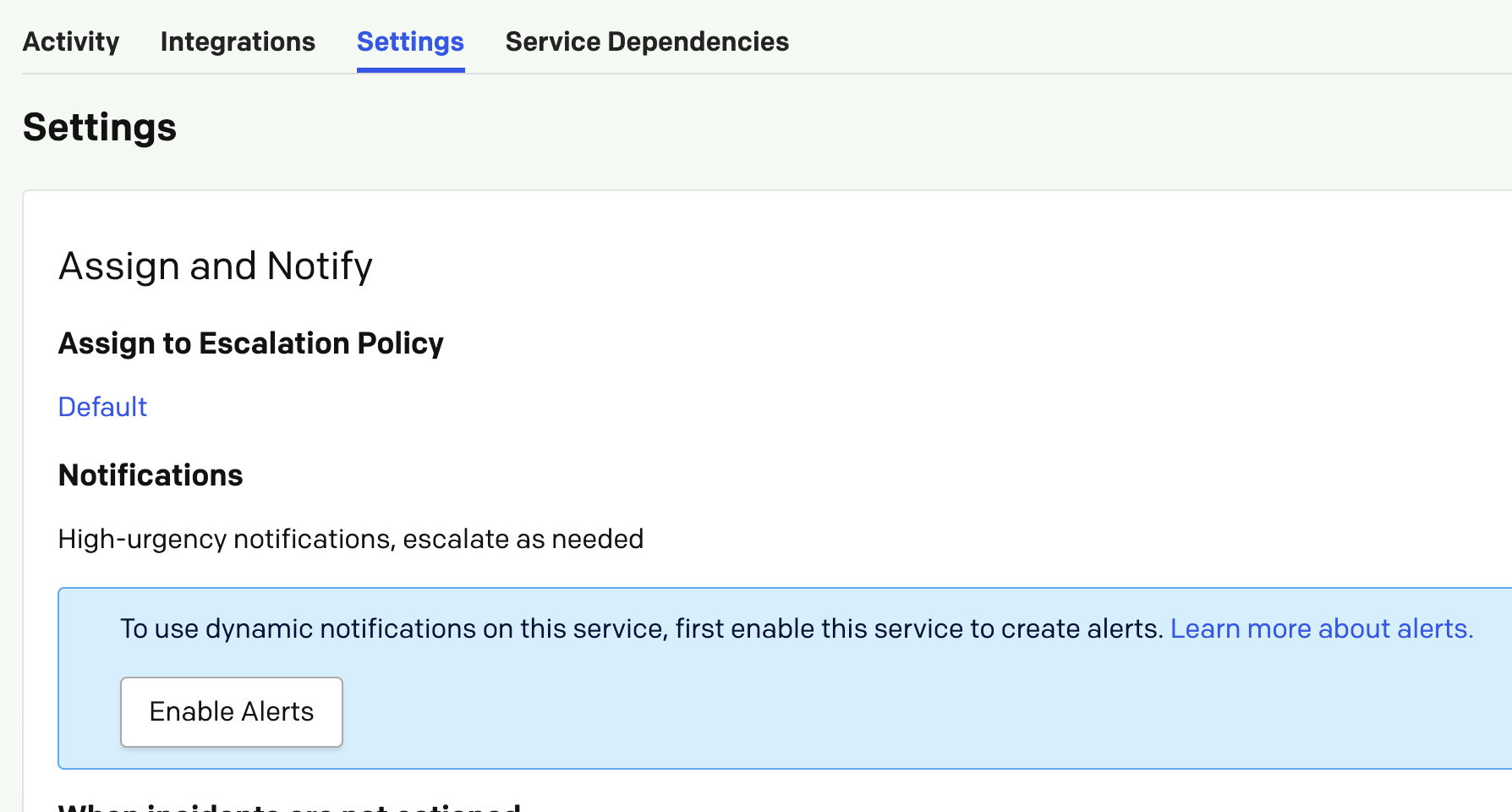Screen dimensions: 1512x812
Task: Go to the Service Dependencies tab
Action: 647,41
